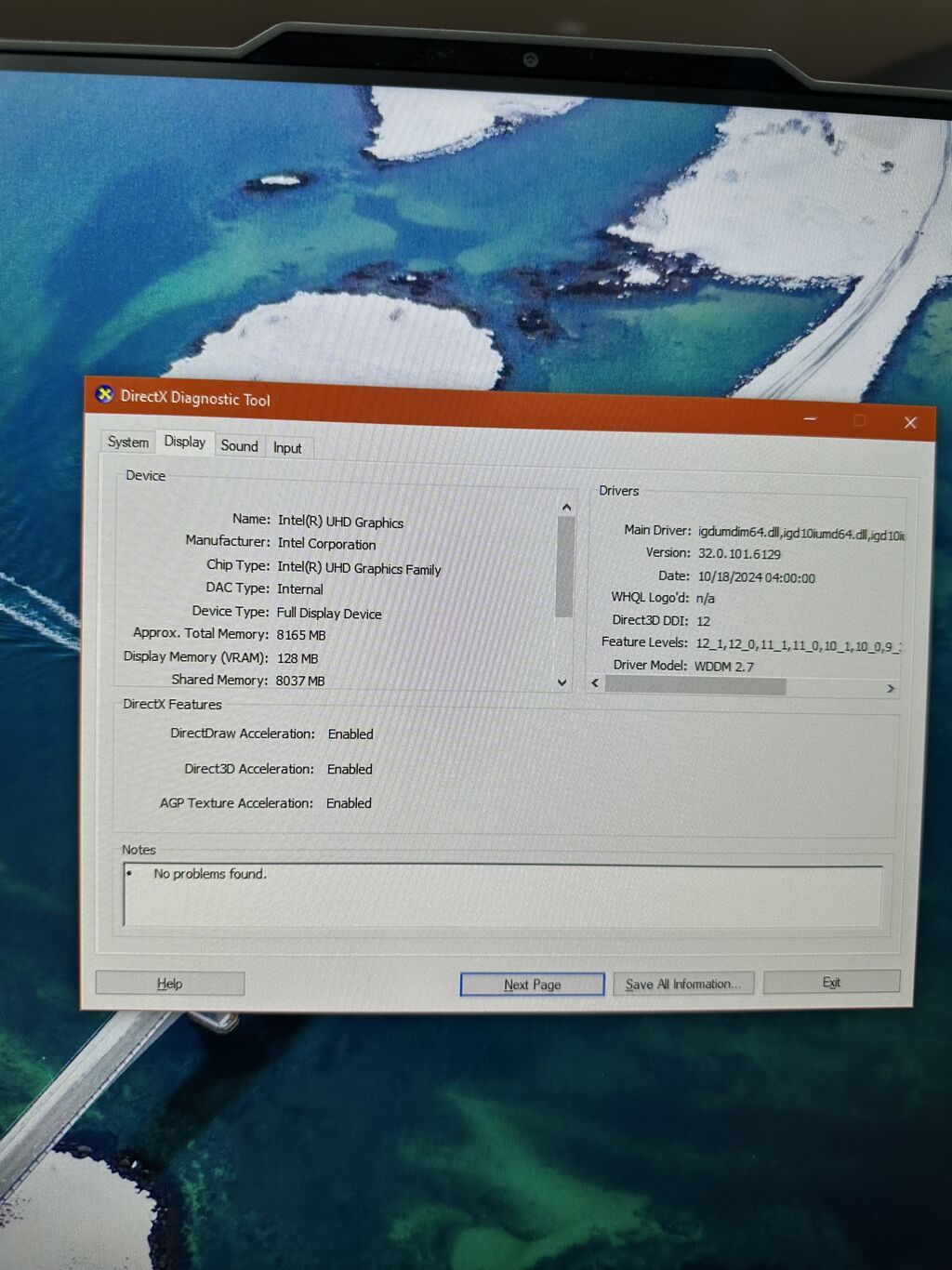952x1270 pixels.
Task: Open the Sound tab
Action: (x=239, y=446)
